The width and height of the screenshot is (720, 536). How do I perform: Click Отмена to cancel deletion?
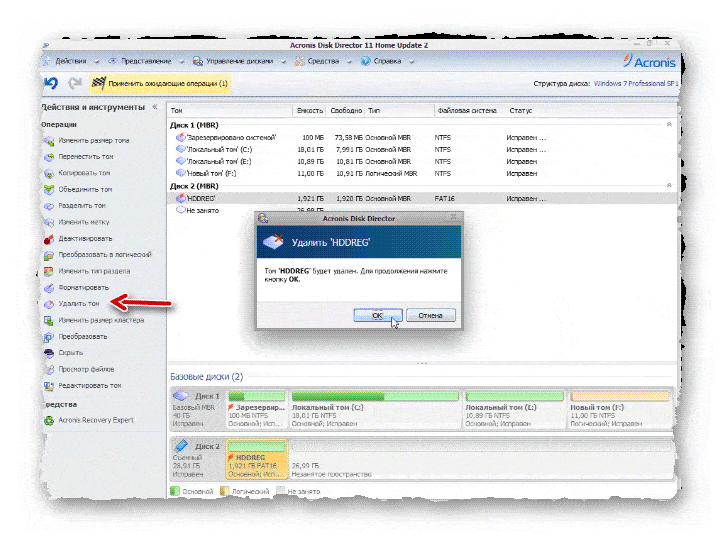431,316
